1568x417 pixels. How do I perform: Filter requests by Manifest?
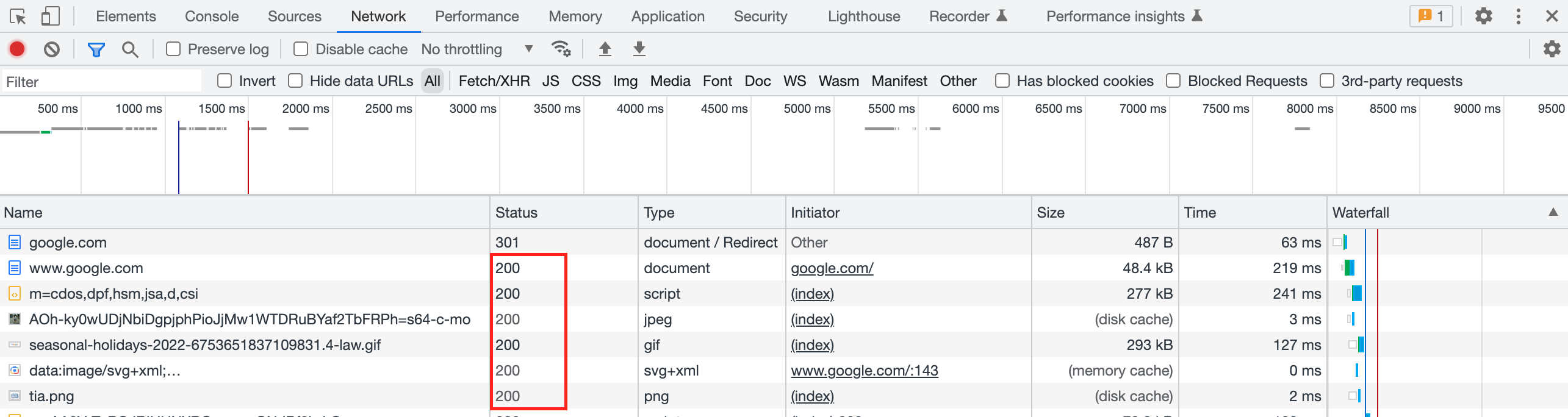(x=899, y=81)
